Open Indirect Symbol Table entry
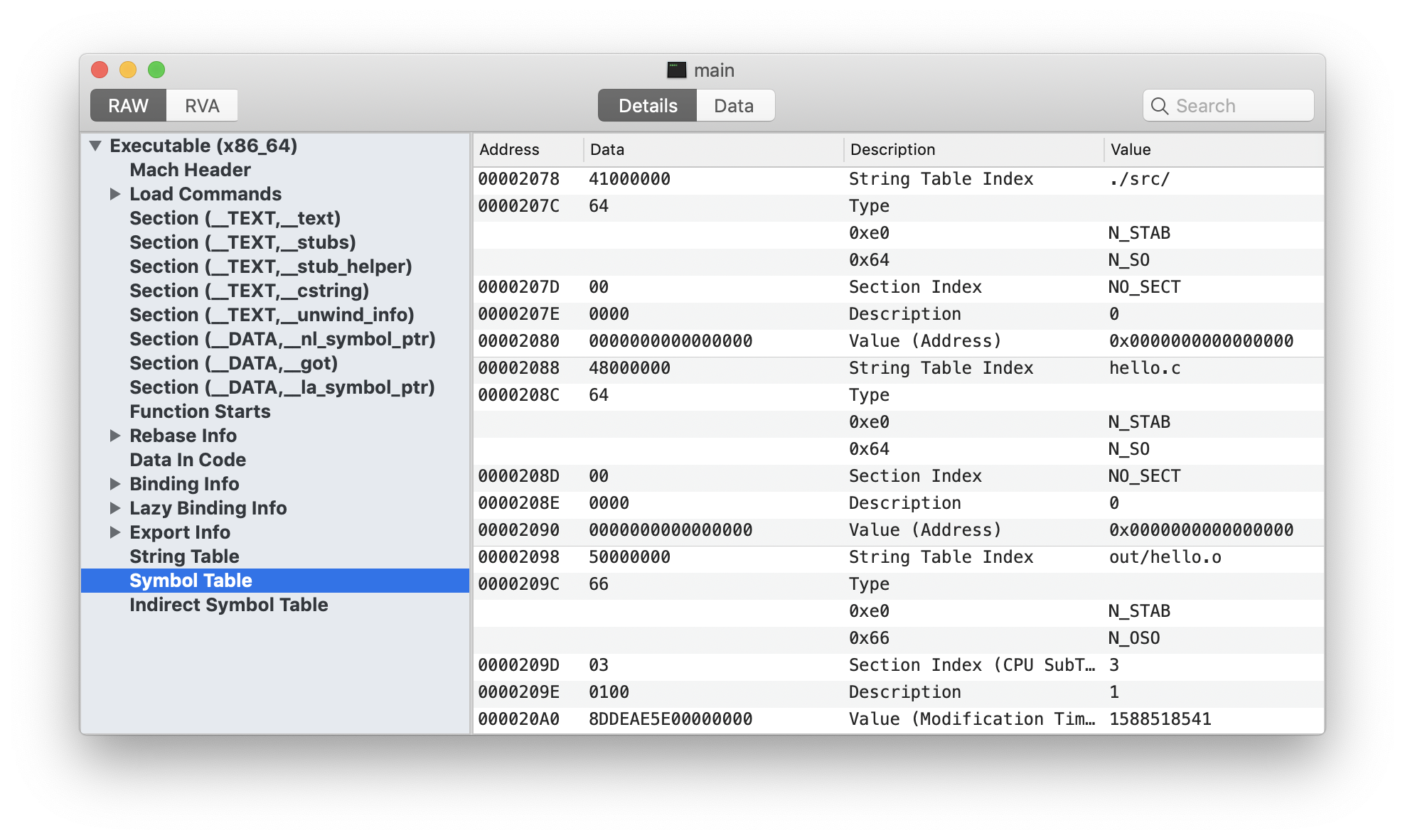The height and width of the screenshot is (840, 1405). click(x=228, y=605)
